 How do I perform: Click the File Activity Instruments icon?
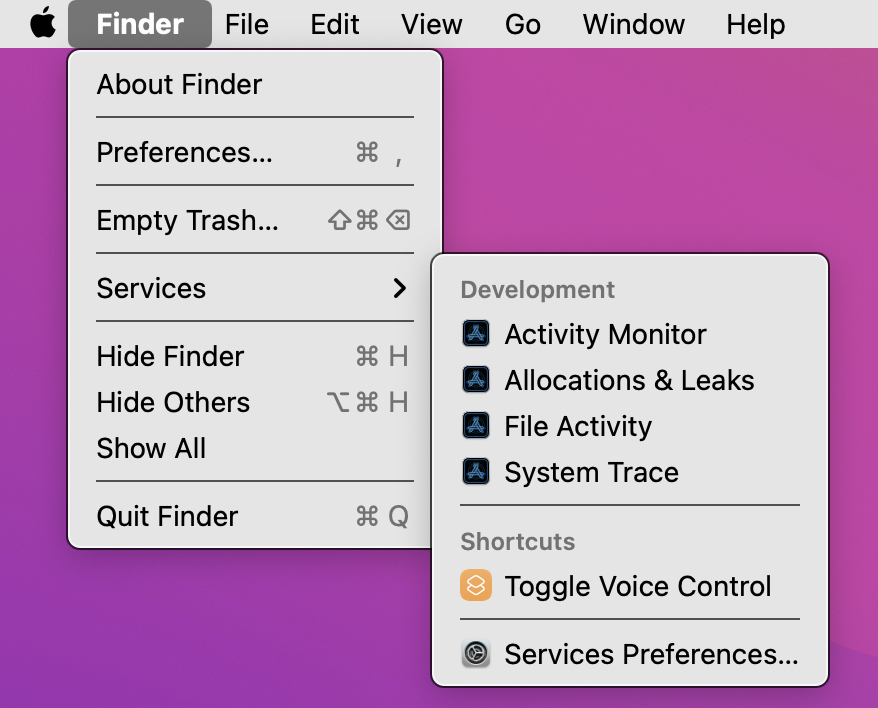click(x=476, y=426)
